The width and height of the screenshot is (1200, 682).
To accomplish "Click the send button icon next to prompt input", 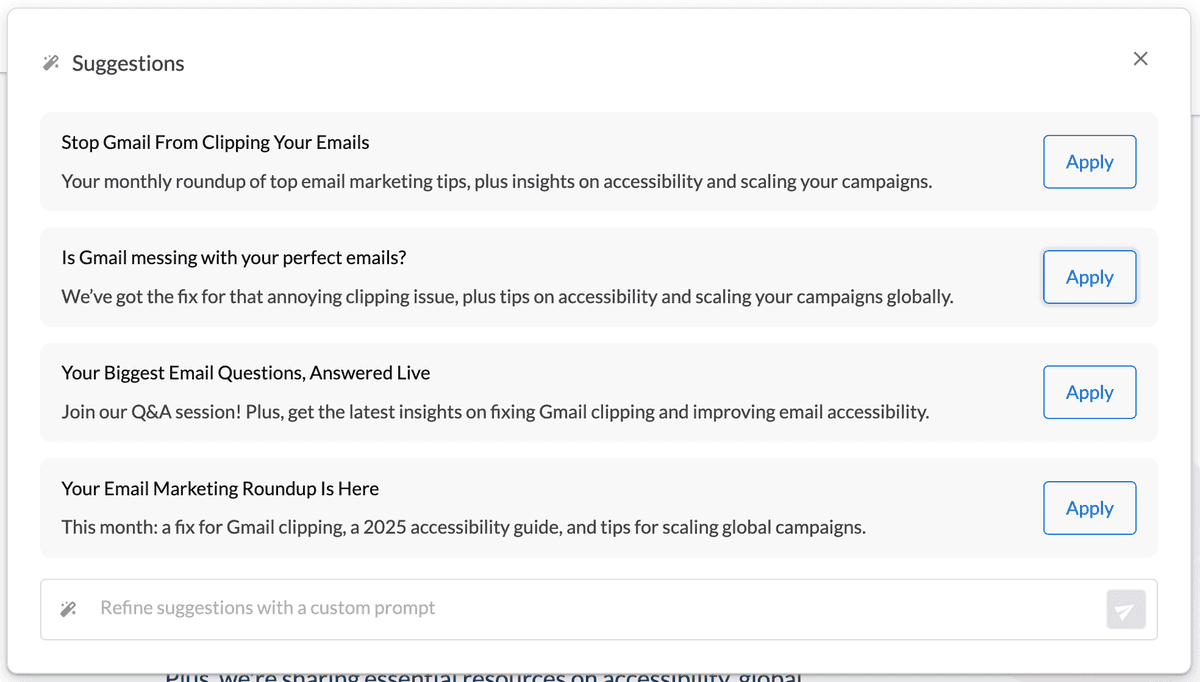I will tap(1126, 609).
